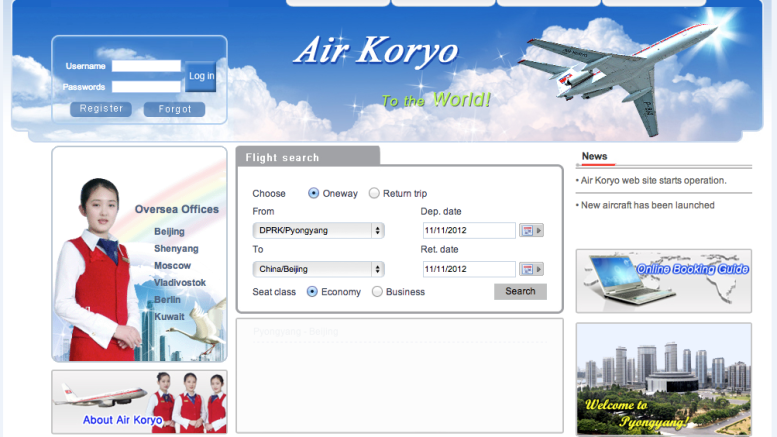Expand the To destination dropdown

tap(318, 269)
